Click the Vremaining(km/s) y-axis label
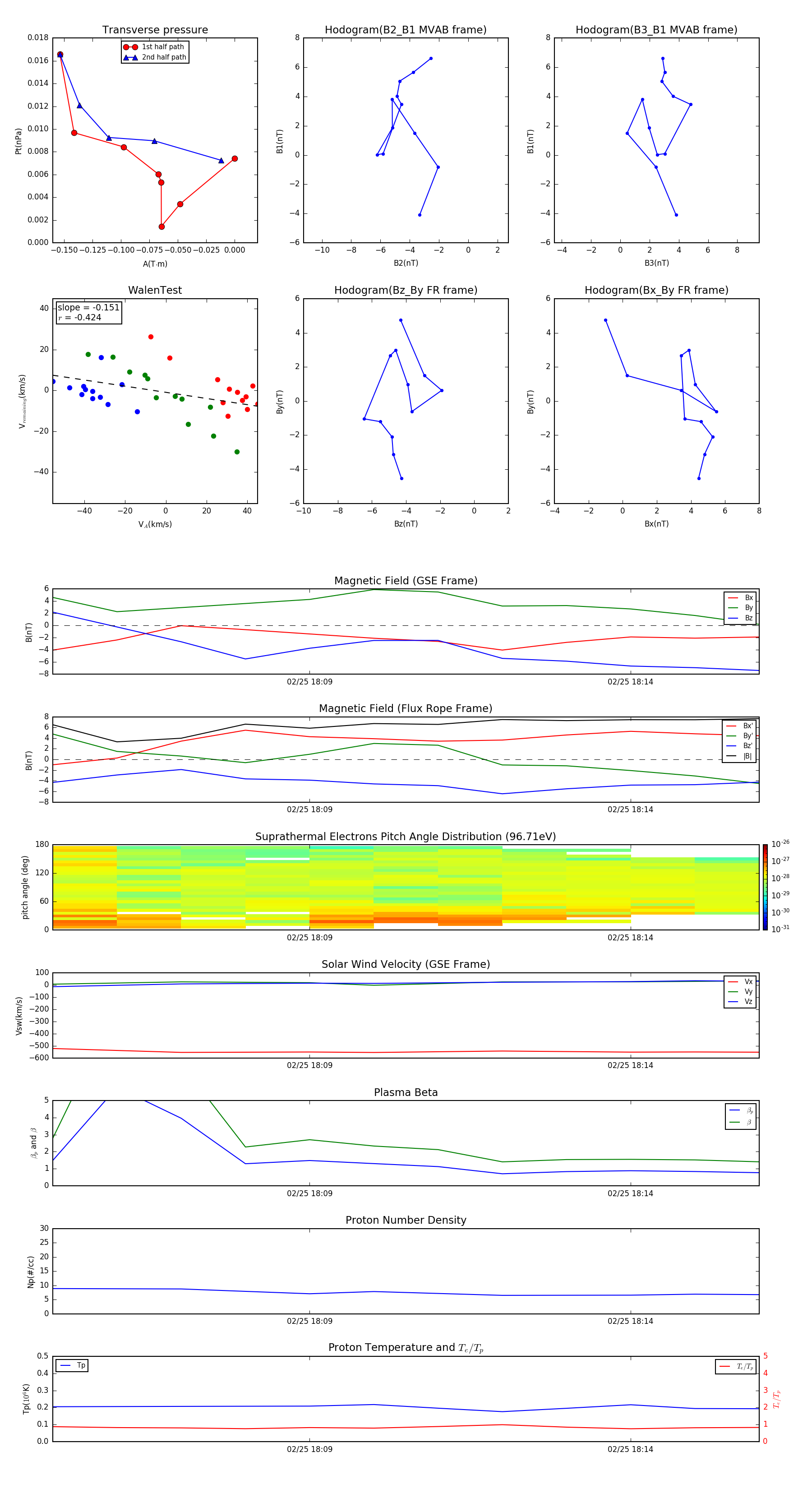Viewport: 812px width, 1489px height. click(23, 401)
